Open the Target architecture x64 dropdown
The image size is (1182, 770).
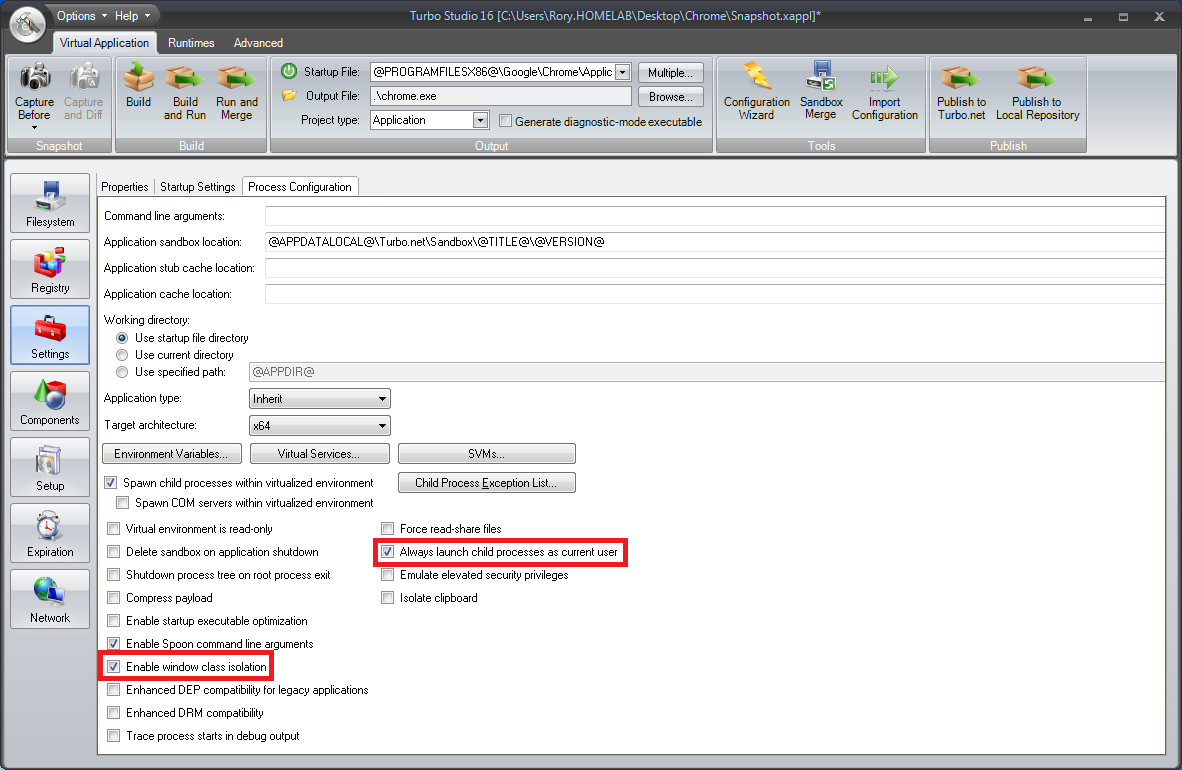320,426
